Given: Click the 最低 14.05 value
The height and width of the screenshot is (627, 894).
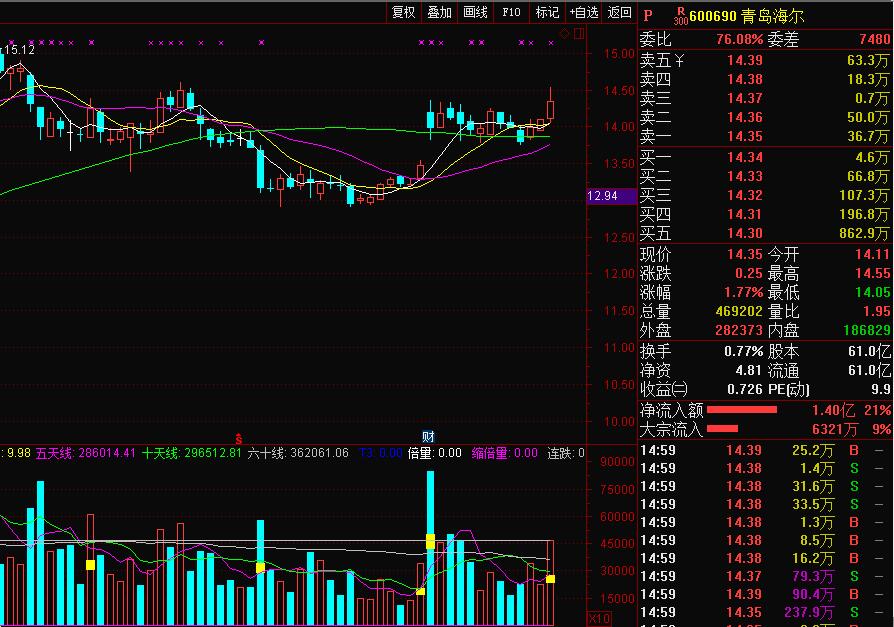Looking at the screenshot, I should pos(872,292).
